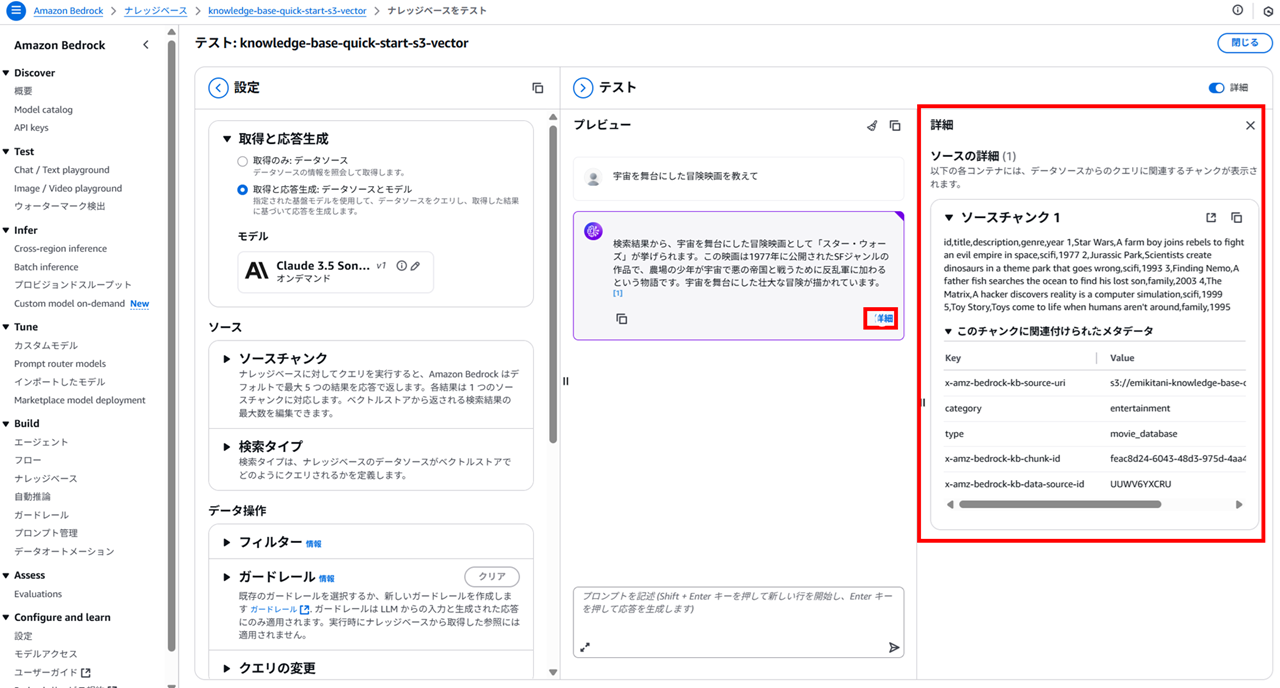The height and width of the screenshot is (688, 1280).
Task: Select 取得のみ: データソース option
Action: (242, 161)
